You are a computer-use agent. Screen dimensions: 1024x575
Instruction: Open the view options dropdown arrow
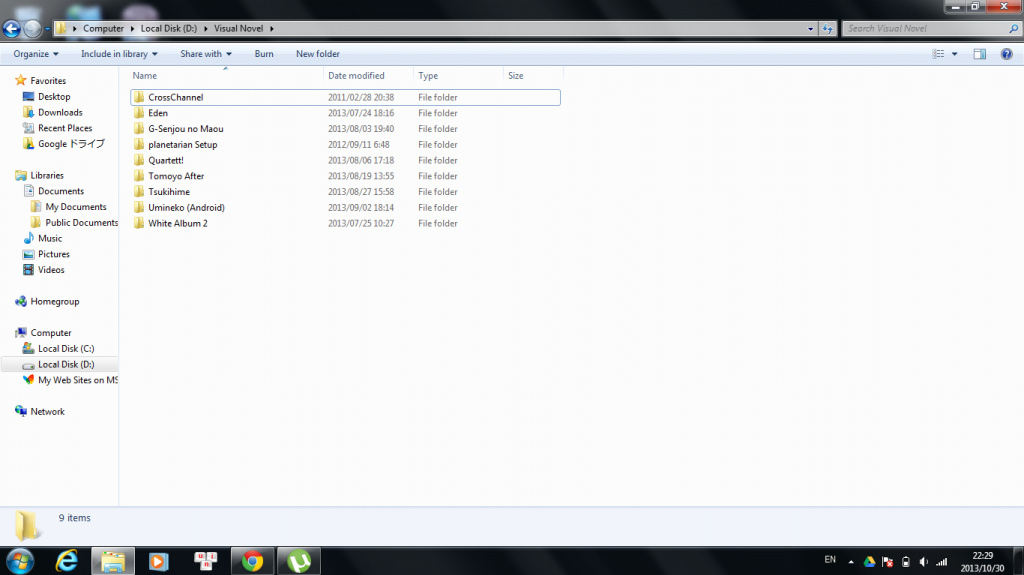point(954,54)
